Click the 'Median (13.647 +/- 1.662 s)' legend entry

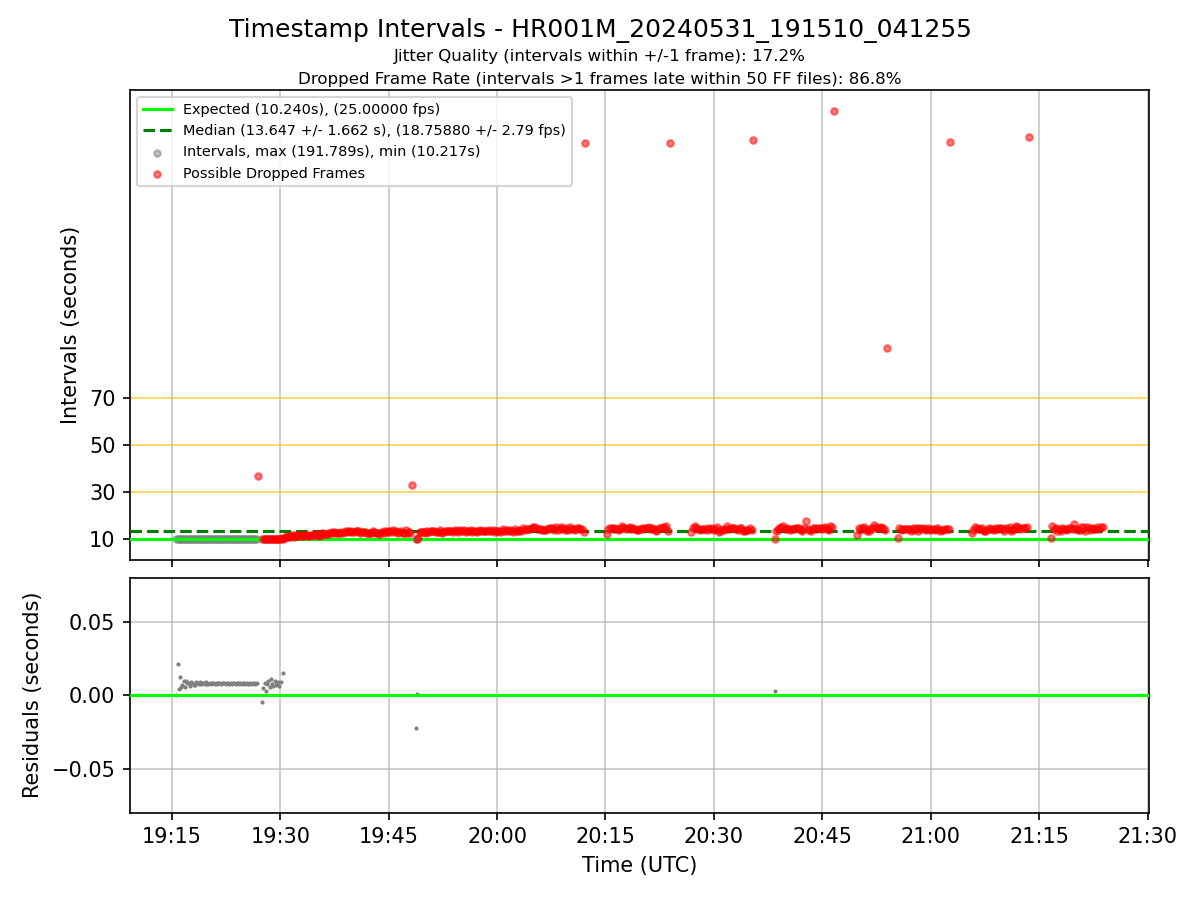374,130
